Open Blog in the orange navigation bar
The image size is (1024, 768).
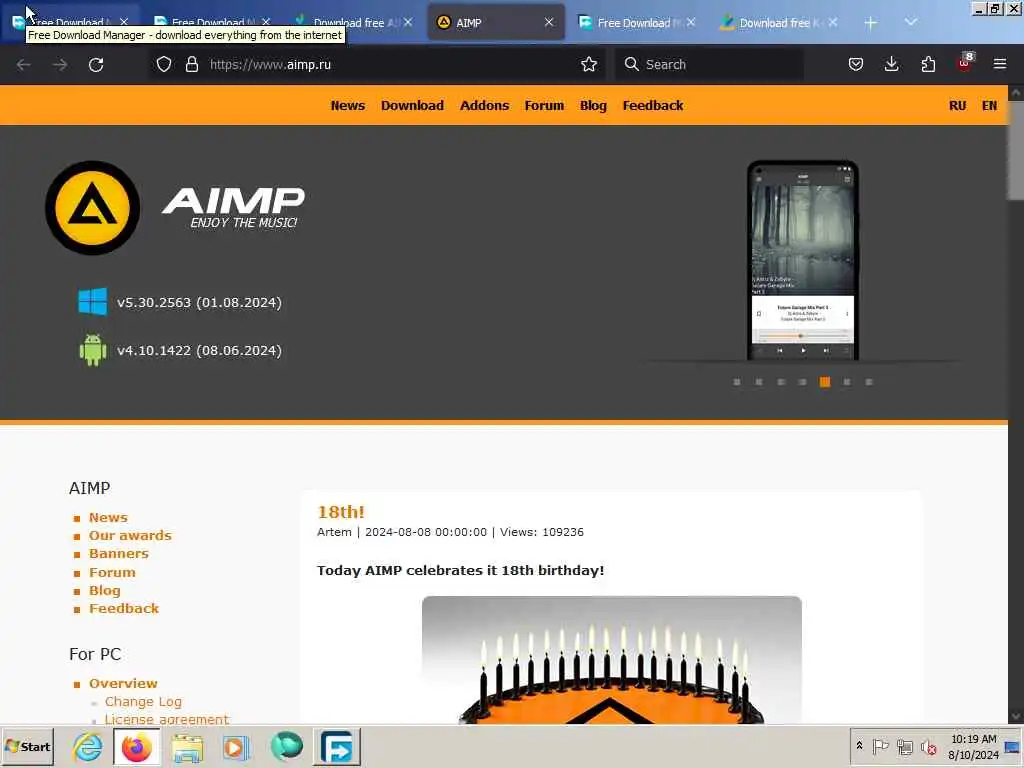[593, 105]
